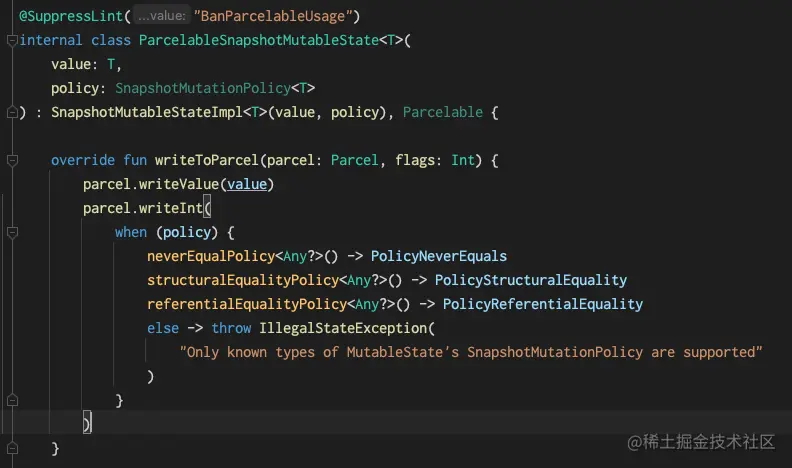Click the PolicyNeverEquals constant
Image resolution: width=792 pixels, height=468 pixels.
pos(438,256)
